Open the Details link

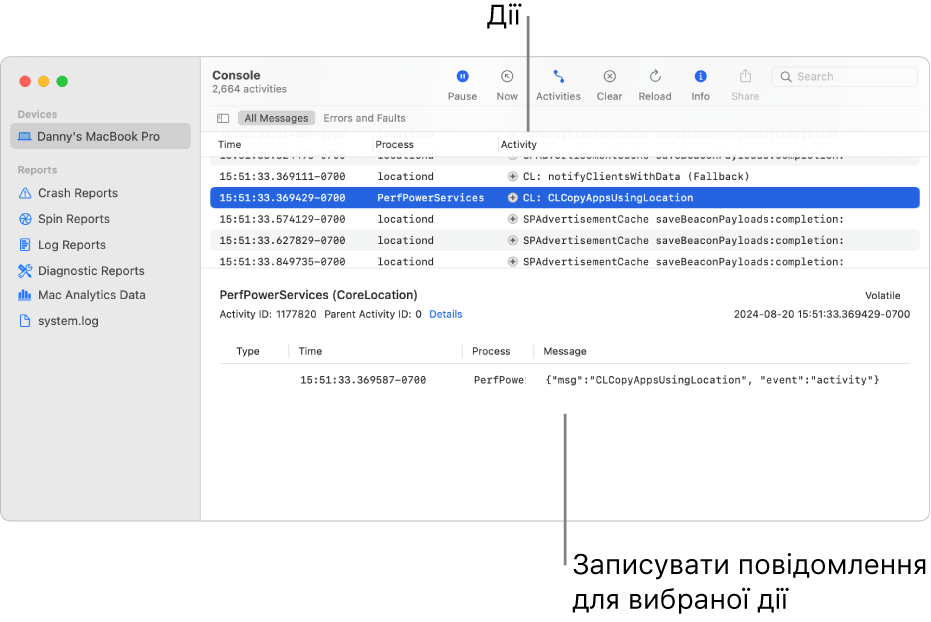(x=445, y=315)
